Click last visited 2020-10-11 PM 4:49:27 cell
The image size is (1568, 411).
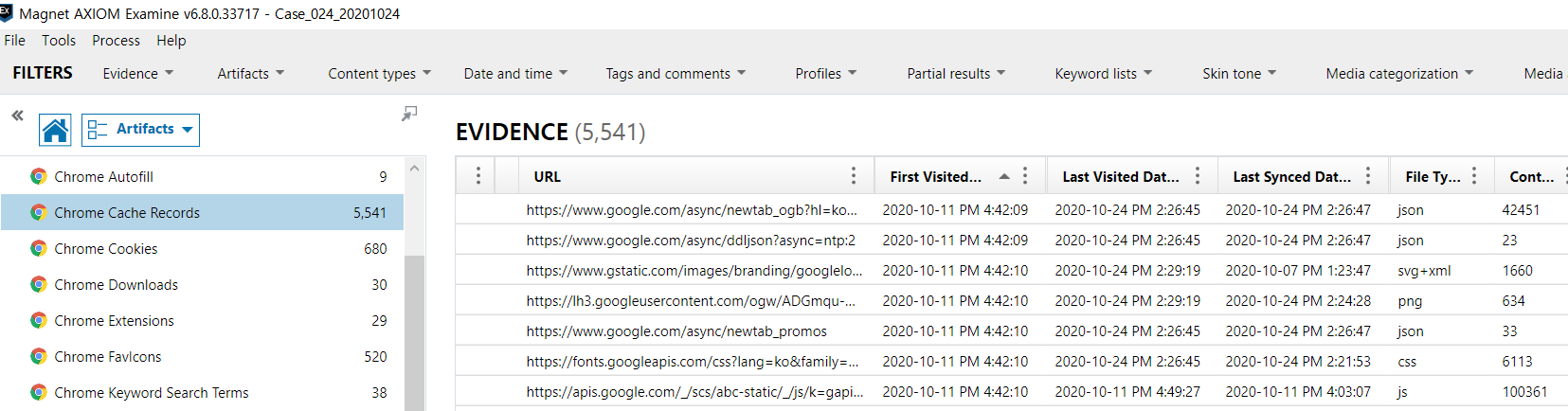pos(1127,391)
